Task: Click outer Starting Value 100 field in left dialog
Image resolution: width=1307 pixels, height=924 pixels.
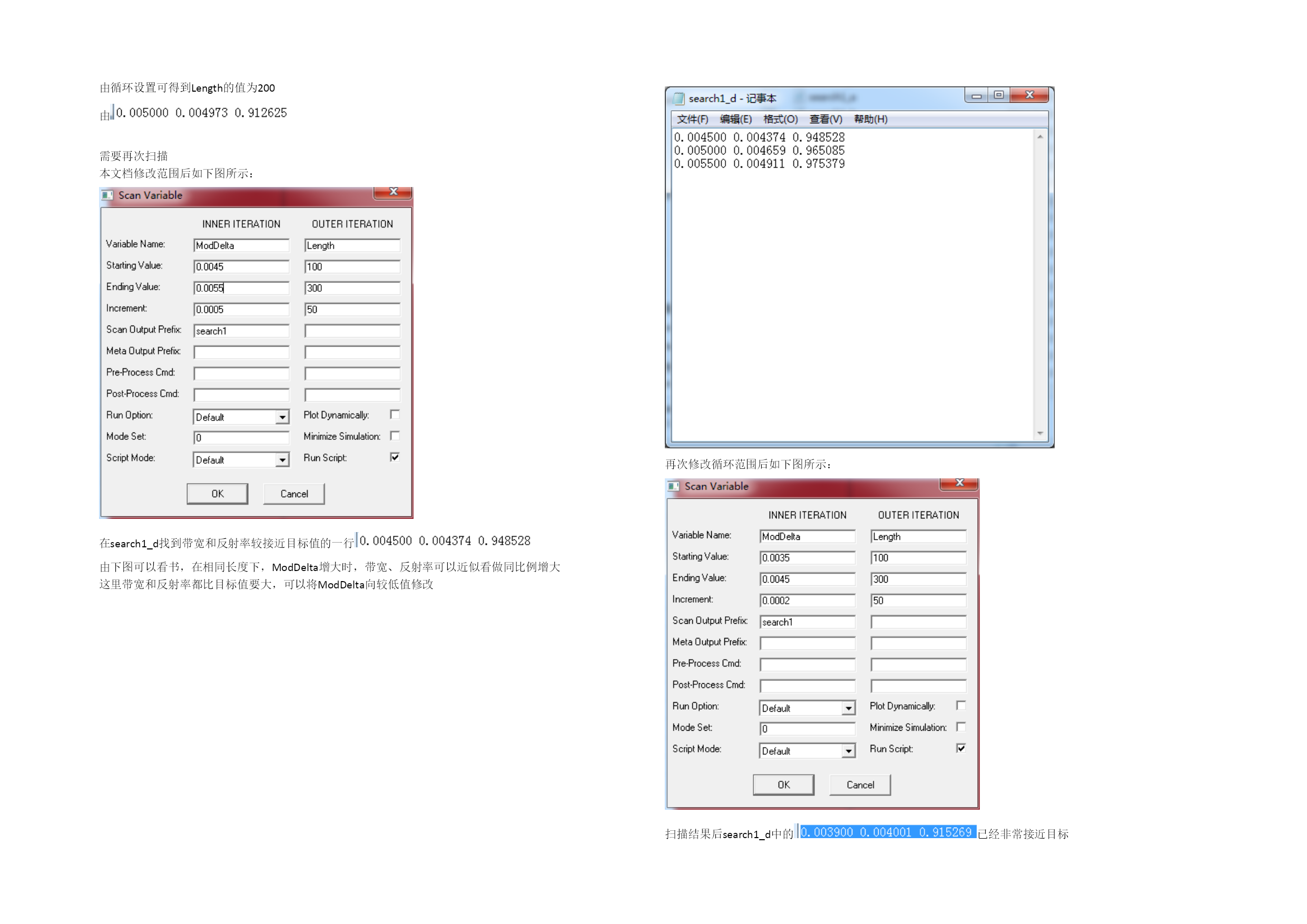Action: [x=352, y=267]
